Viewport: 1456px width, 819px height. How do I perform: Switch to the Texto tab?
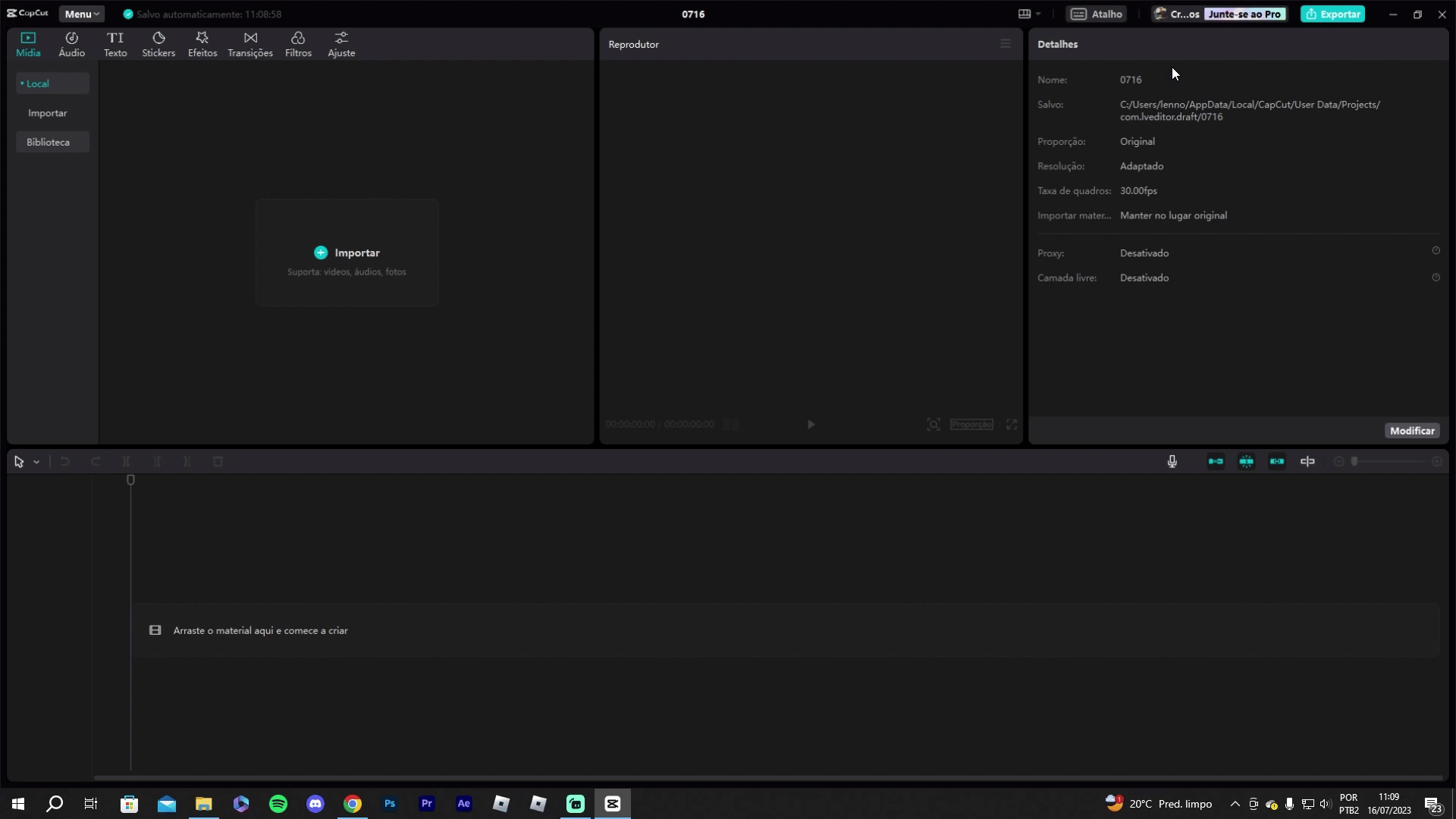pos(115,44)
